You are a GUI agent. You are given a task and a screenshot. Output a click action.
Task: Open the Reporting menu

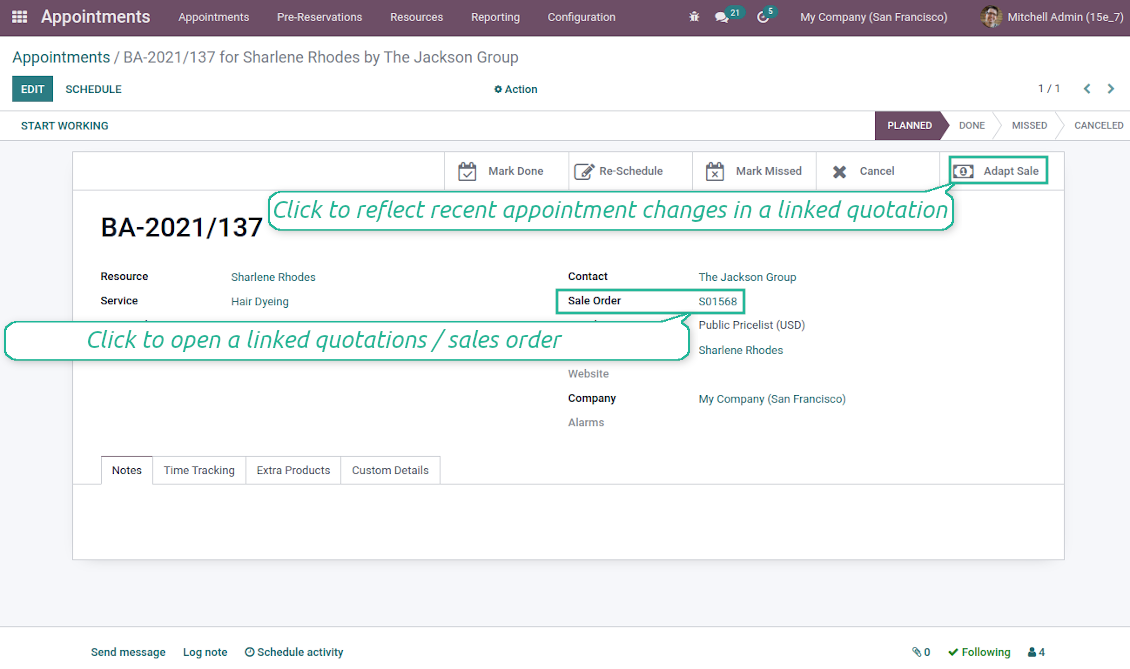(495, 17)
